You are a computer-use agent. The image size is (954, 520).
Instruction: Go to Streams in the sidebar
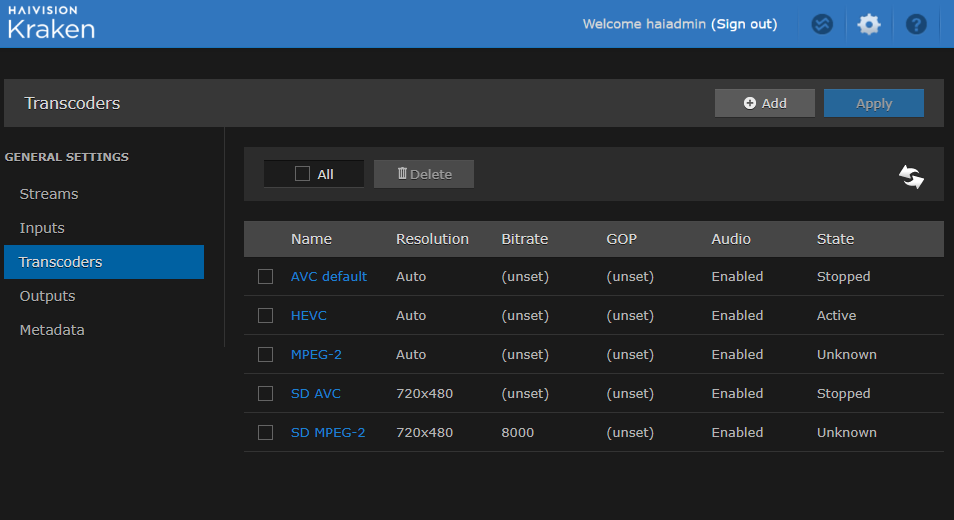pos(49,194)
